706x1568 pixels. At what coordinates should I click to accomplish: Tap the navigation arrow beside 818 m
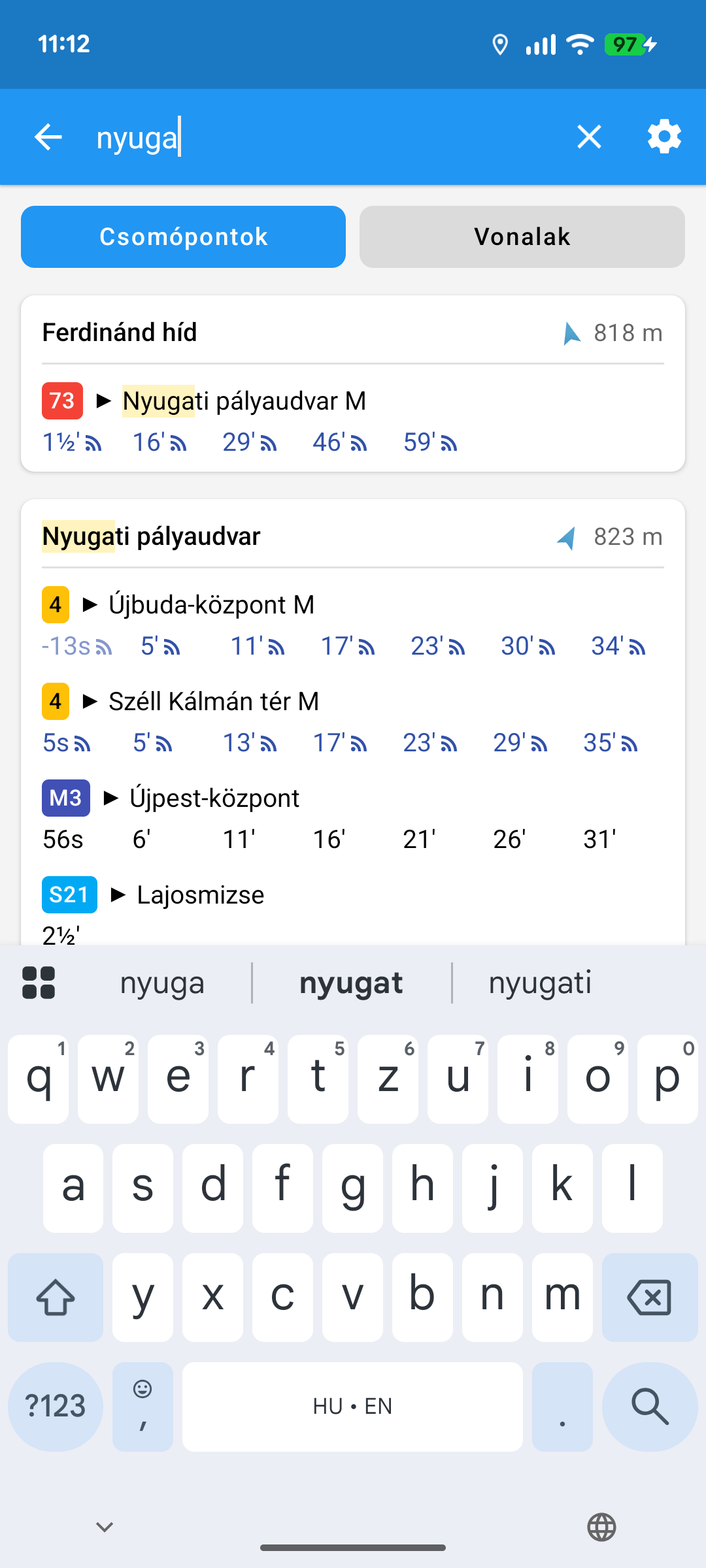[571, 333]
